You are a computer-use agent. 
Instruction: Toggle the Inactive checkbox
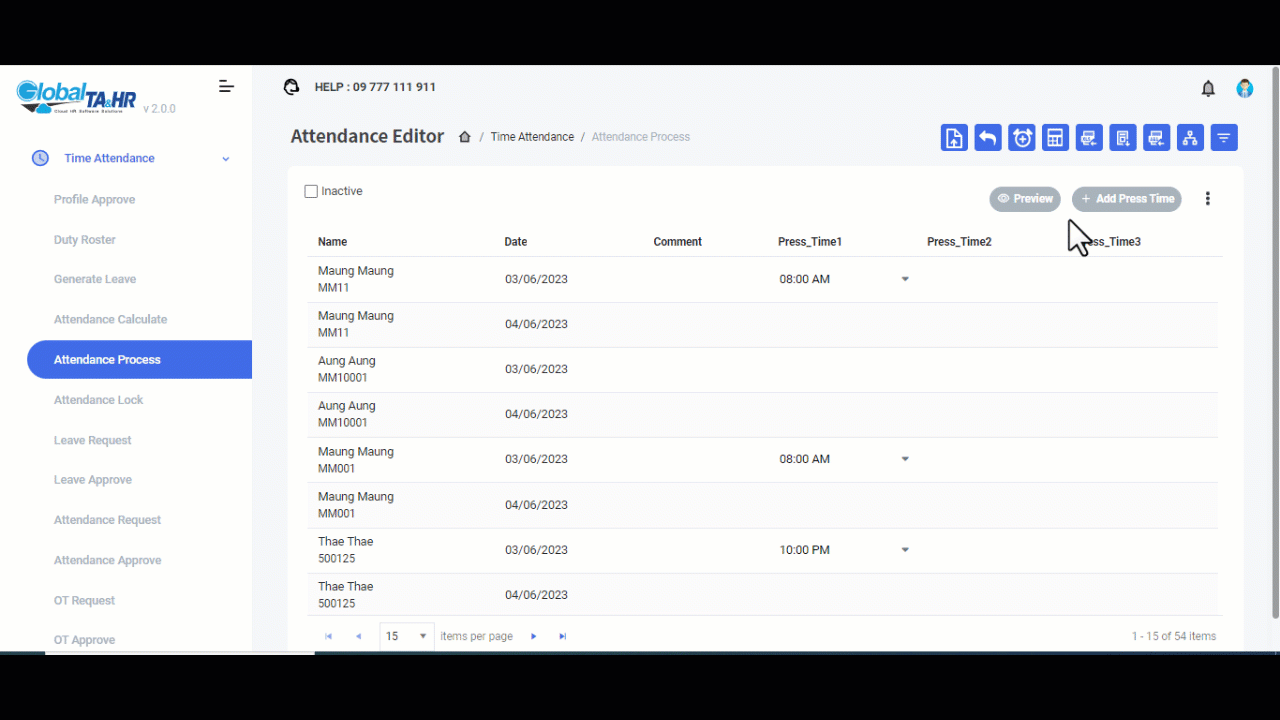click(x=311, y=191)
